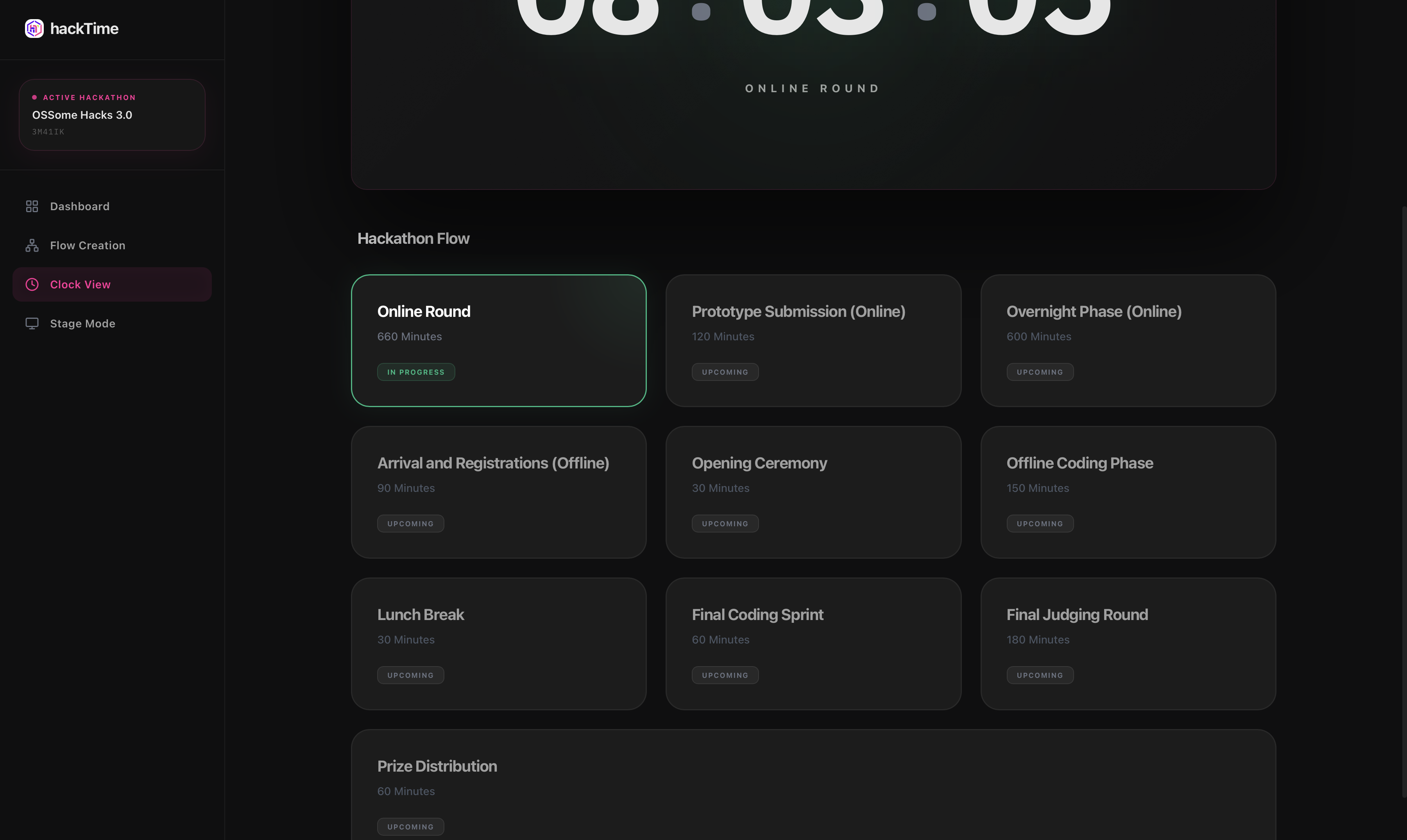The image size is (1407, 840).
Task: Open the Final Judging Round card
Action: (1128, 643)
